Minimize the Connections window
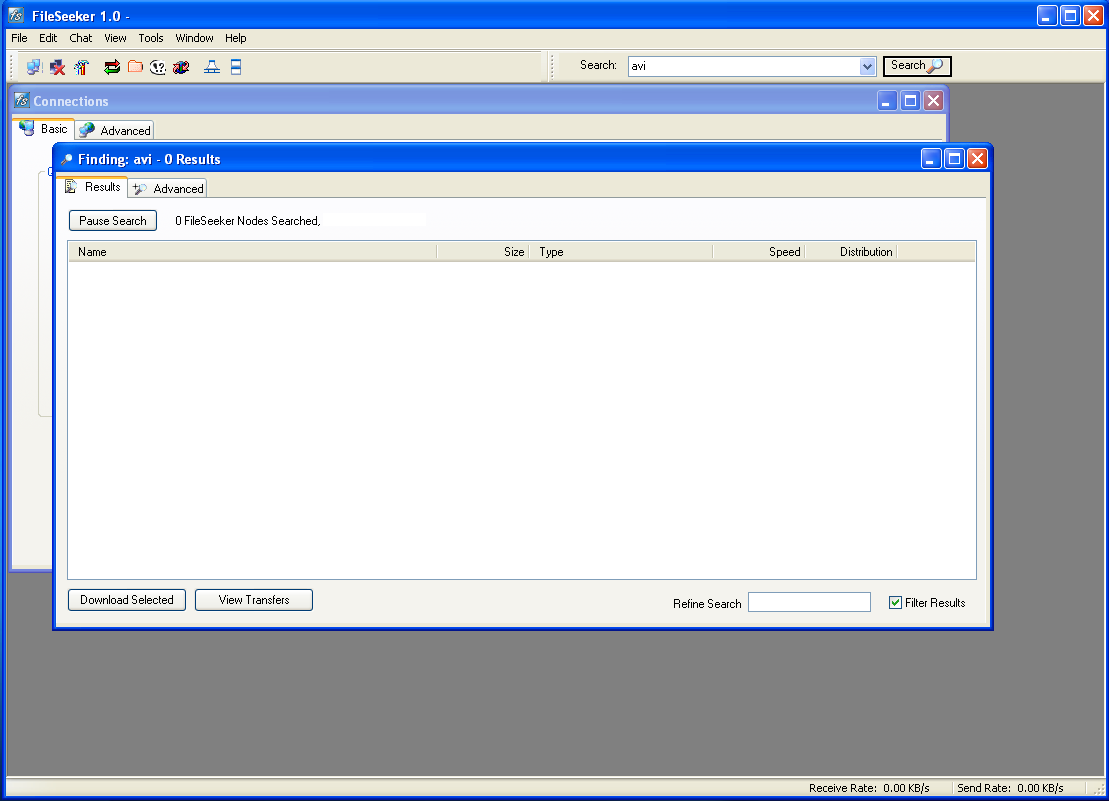Image resolution: width=1109 pixels, height=801 pixels. (x=887, y=101)
